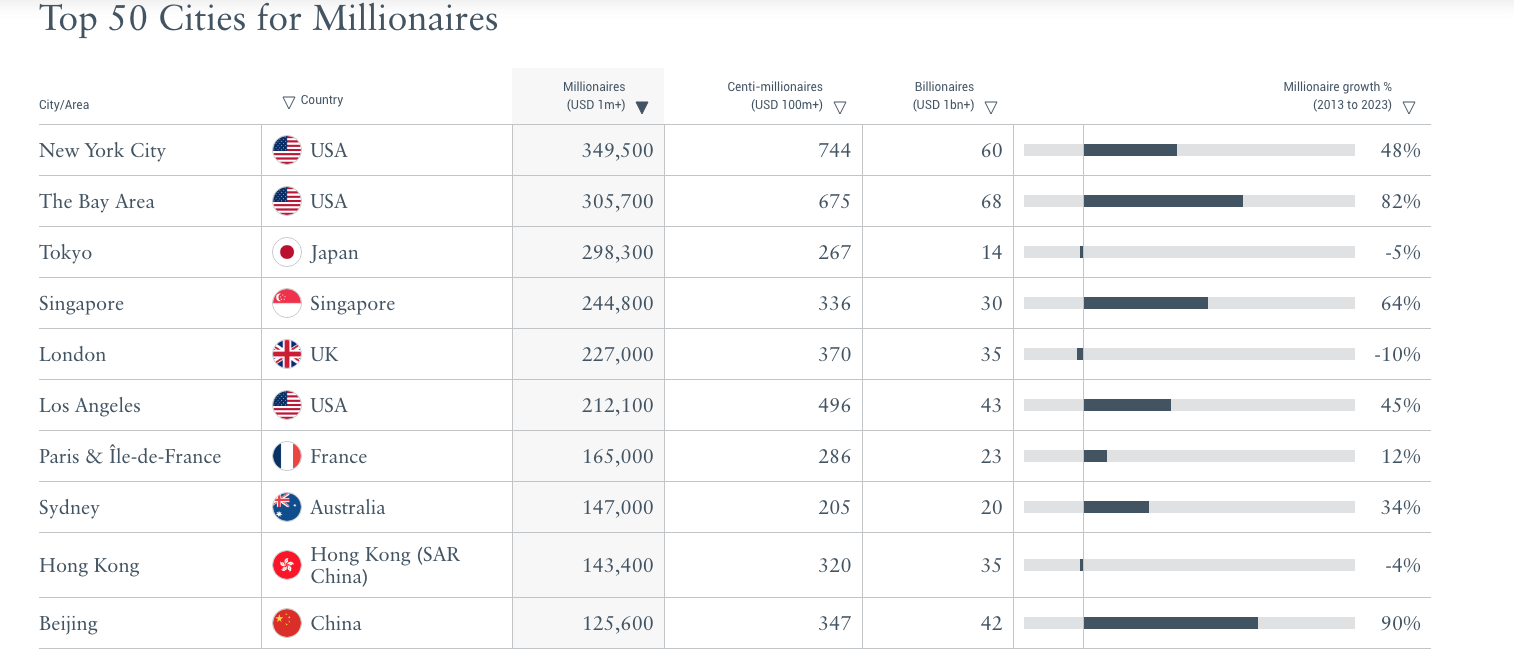Sort by Billionaires column arrow

coord(991,107)
